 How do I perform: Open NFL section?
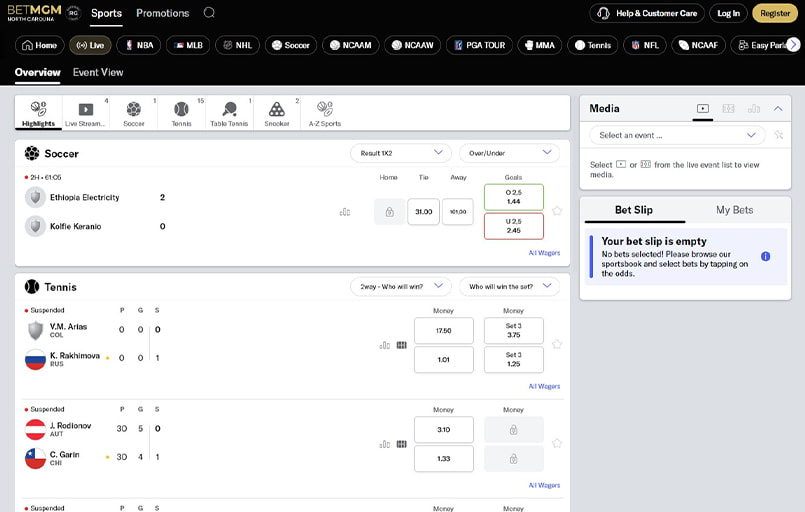point(644,45)
